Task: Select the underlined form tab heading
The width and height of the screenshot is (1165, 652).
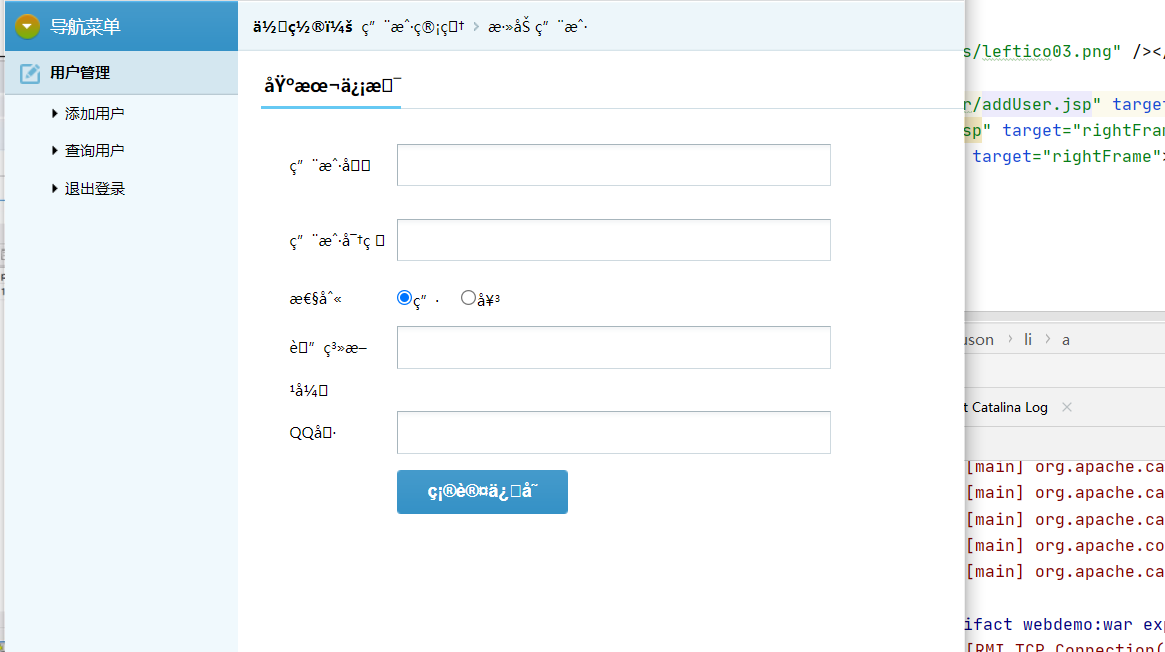Action: (x=331, y=86)
